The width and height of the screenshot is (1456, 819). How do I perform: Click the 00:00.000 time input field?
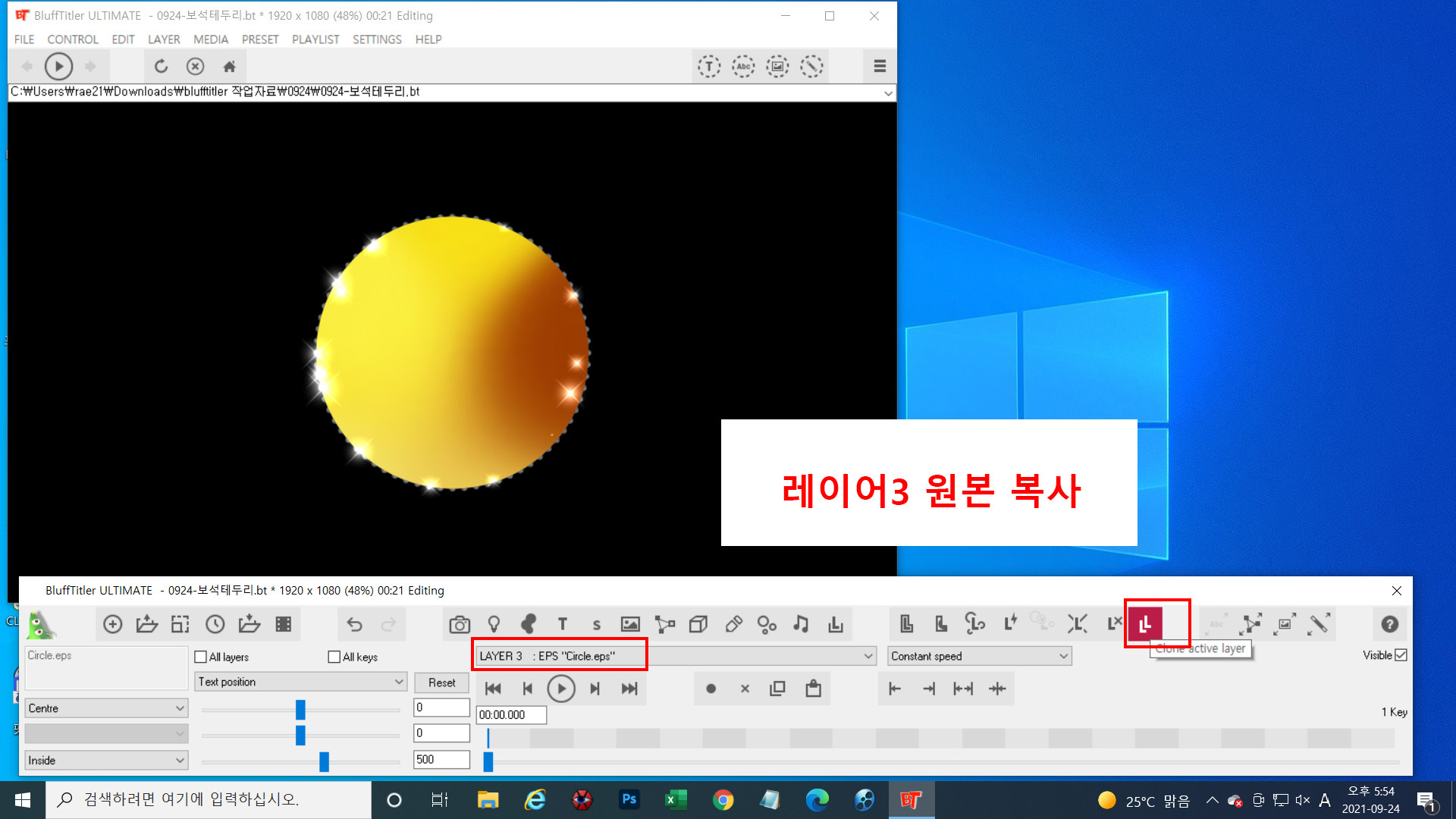coord(510,714)
